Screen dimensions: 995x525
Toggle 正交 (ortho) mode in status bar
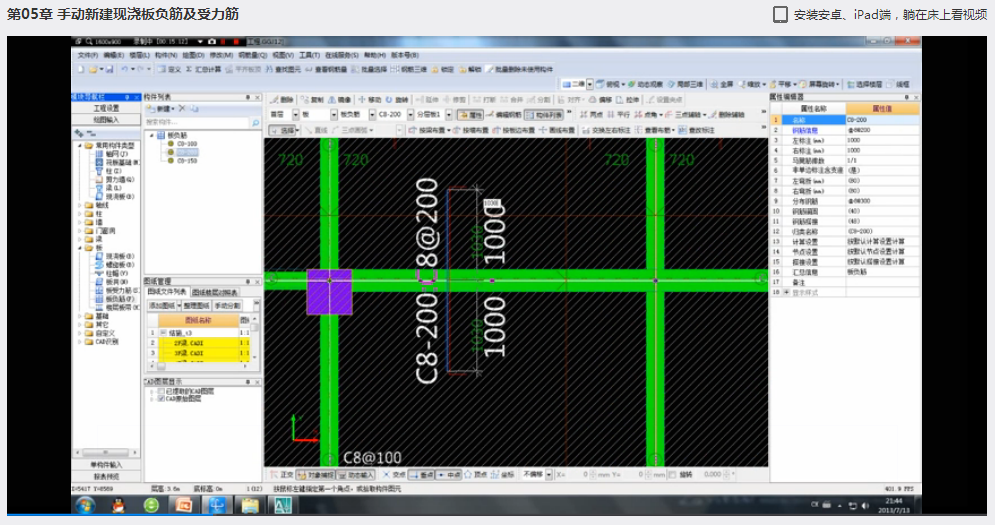tap(282, 474)
